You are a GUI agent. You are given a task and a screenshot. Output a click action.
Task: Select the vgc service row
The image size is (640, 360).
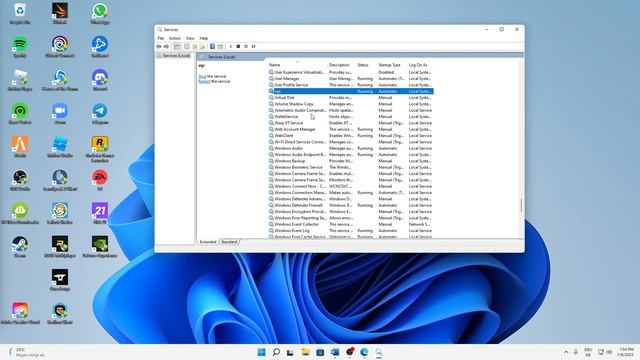pos(351,91)
